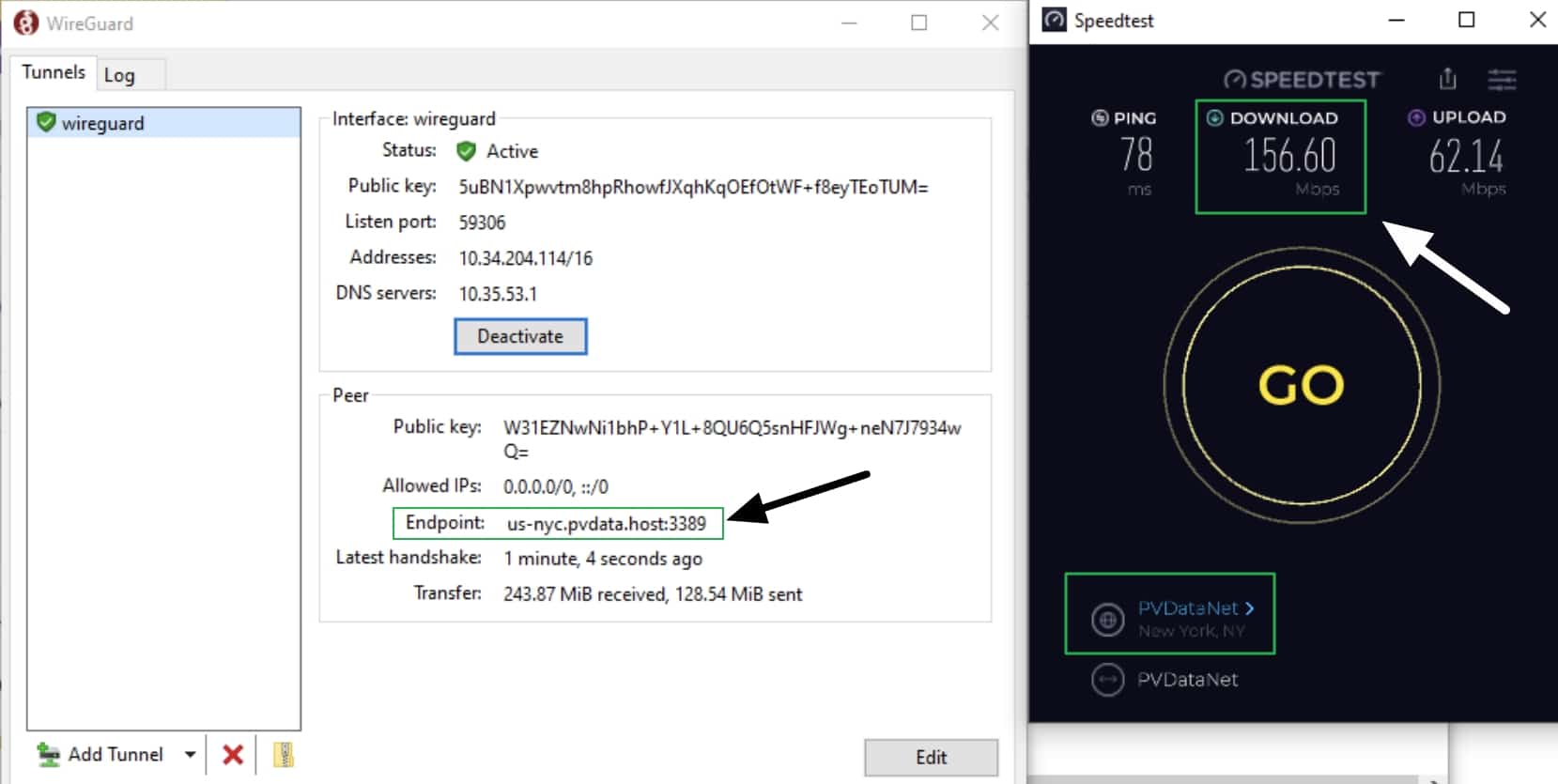The height and width of the screenshot is (784, 1558).
Task: Click the SPEEDTEST logo header
Action: (1302, 80)
